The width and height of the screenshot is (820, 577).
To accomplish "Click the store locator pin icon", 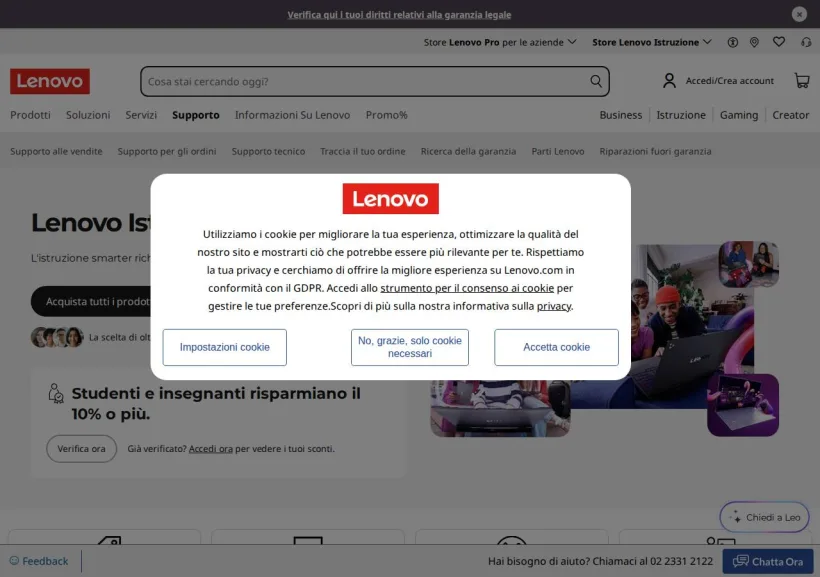I will tap(754, 42).
